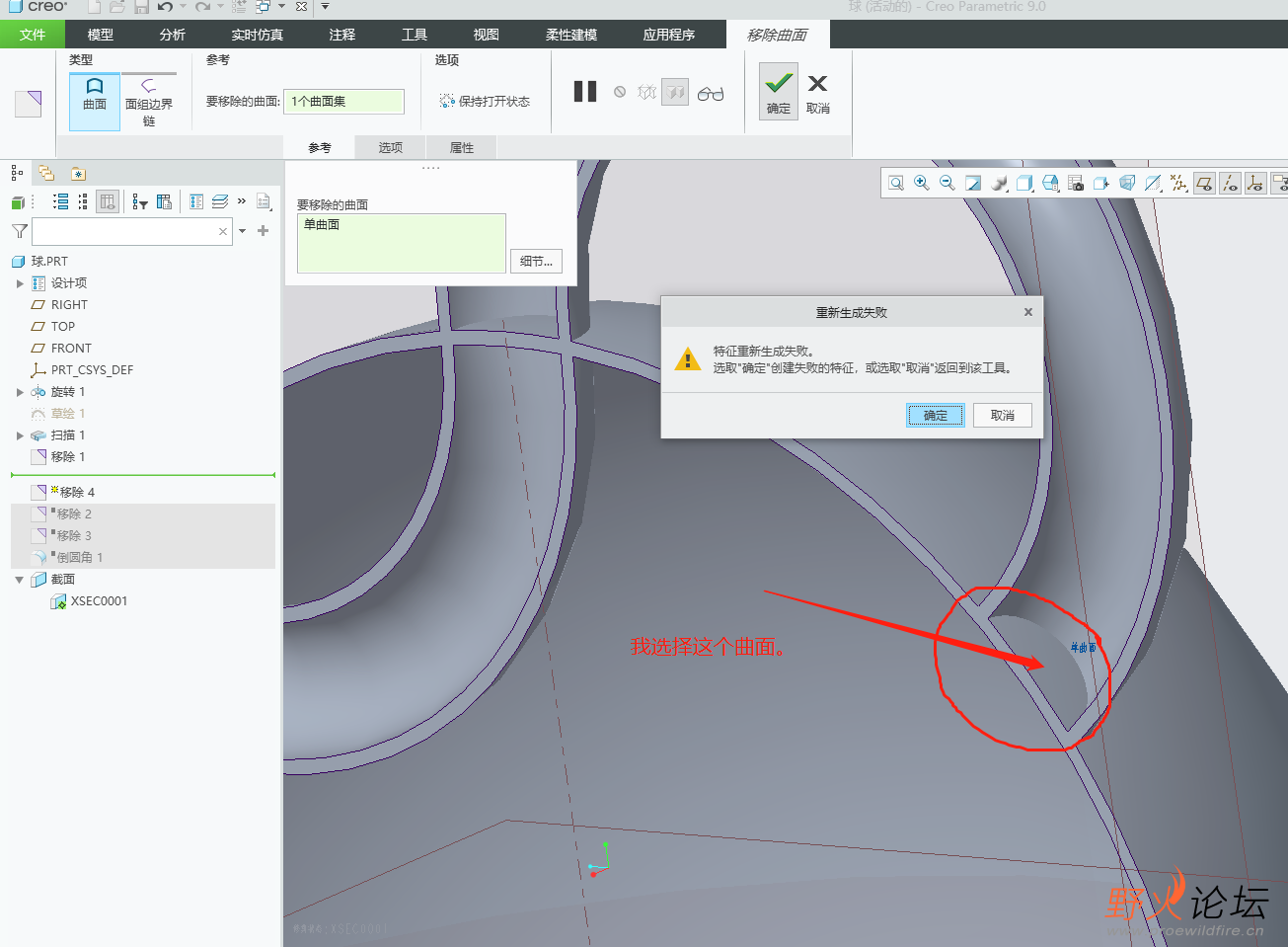1288x947 pixels.
Task: Click the Save disk icon
Action: [140, 7]
